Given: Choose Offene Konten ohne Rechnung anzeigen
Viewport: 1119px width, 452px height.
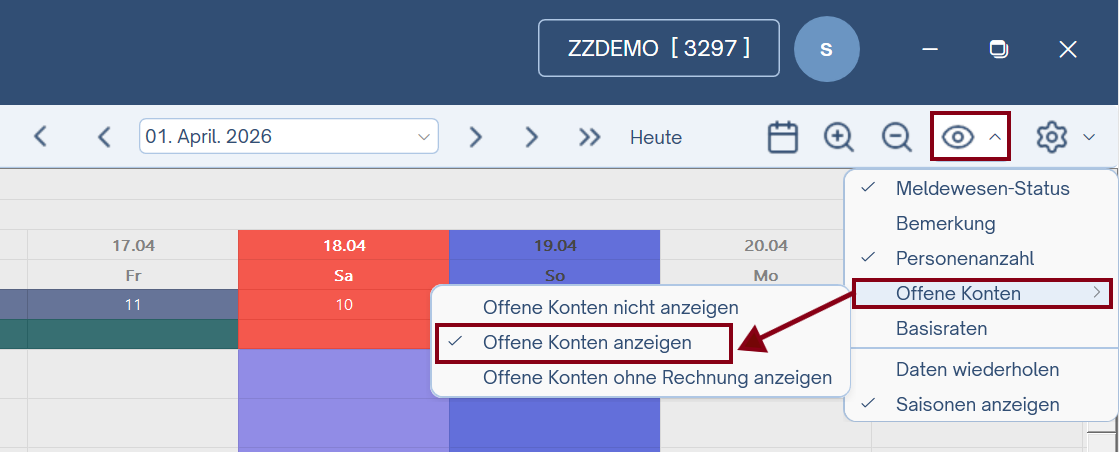Looking at the screenshot, I should click(x=657, y=378).
